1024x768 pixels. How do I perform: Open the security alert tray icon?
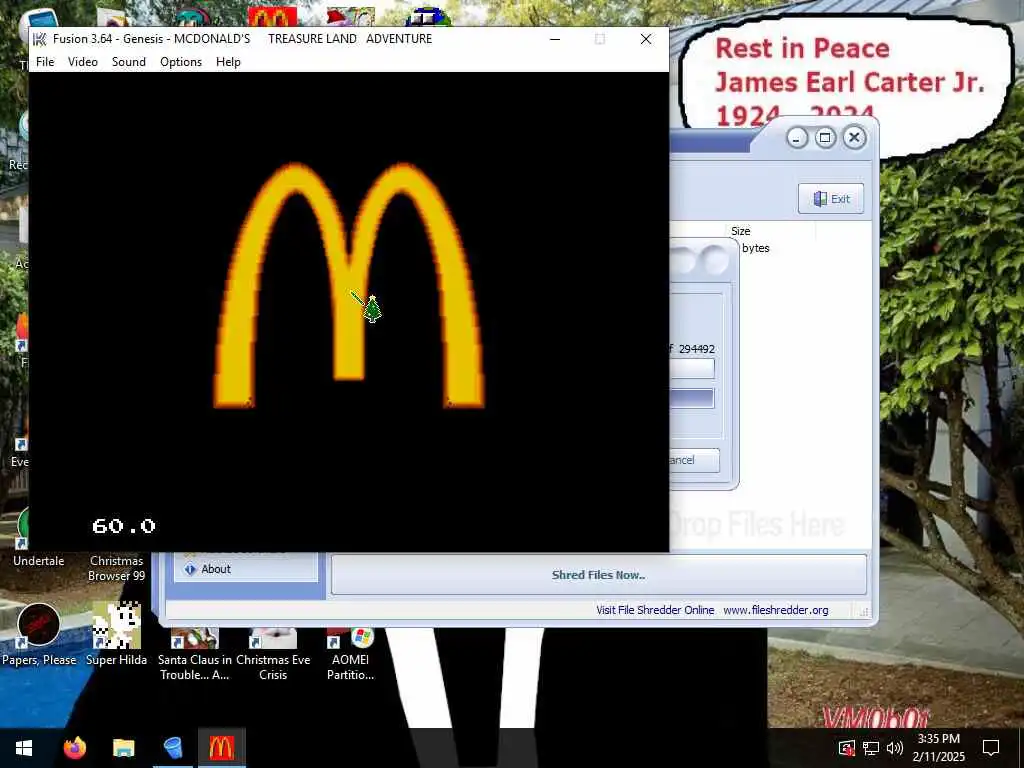(846, 748)
